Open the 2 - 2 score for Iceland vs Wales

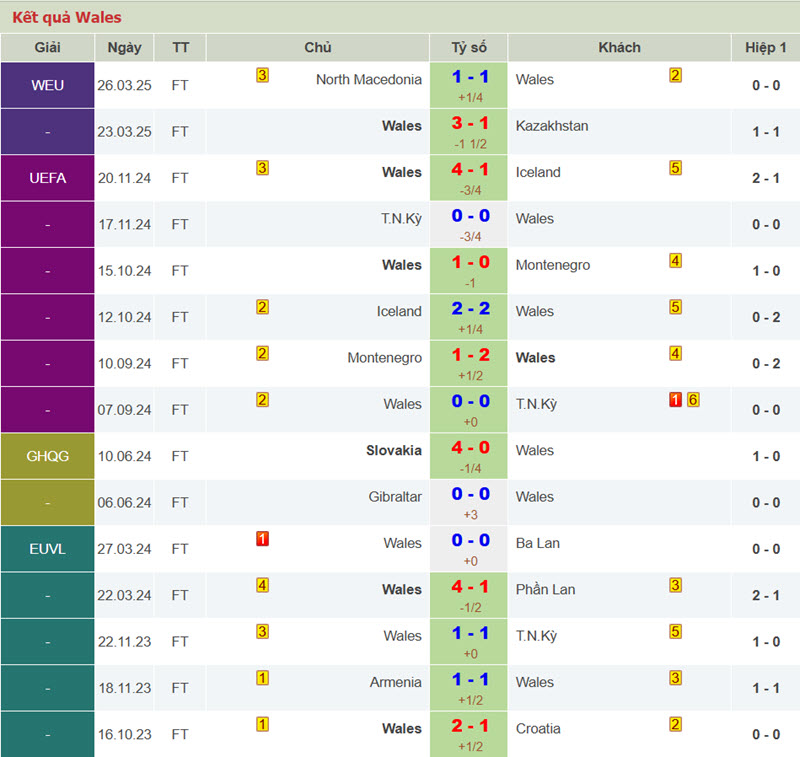[x=470, y=308]
